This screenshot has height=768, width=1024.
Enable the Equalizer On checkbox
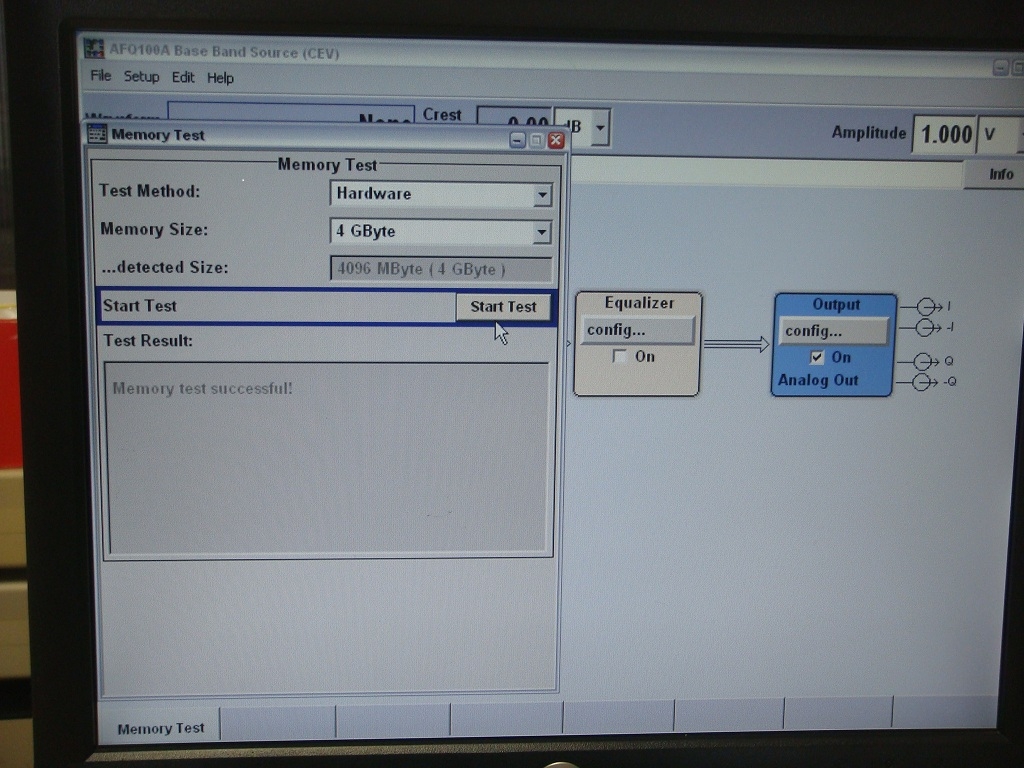[620, 357]
